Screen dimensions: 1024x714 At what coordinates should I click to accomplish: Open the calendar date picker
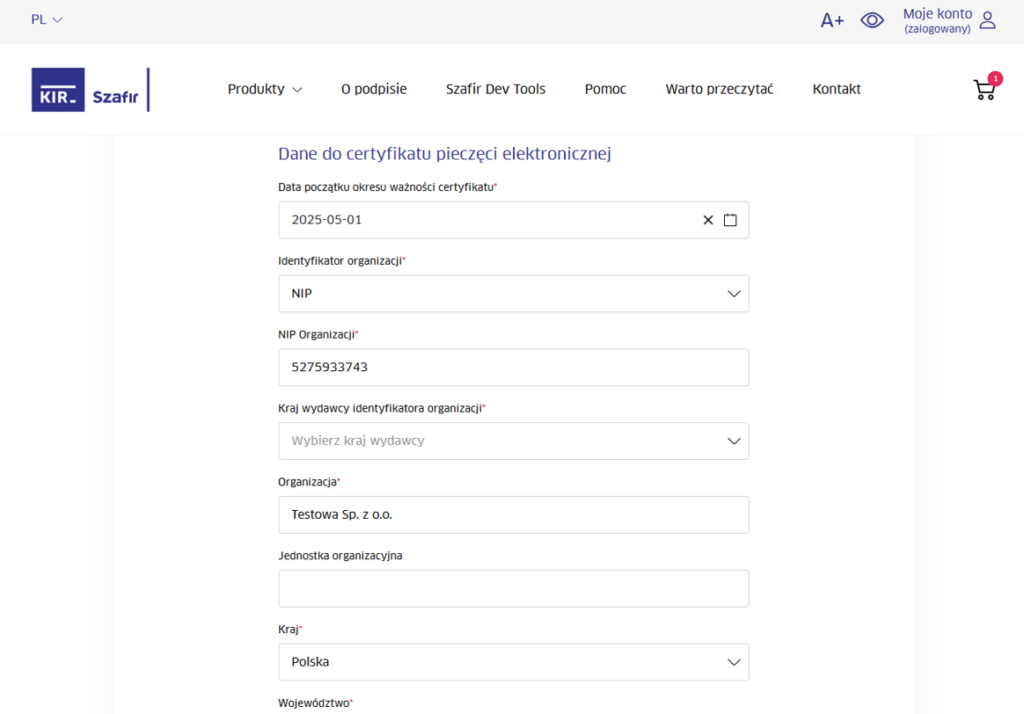tap(730, 220)
